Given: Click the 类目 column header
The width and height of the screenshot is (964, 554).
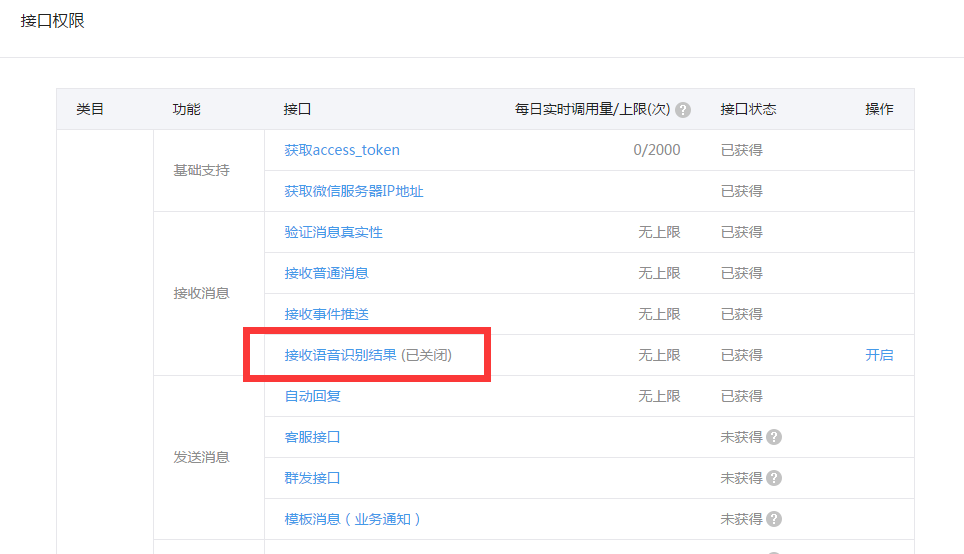Looking at the screenshot, I should coord(90,109).
